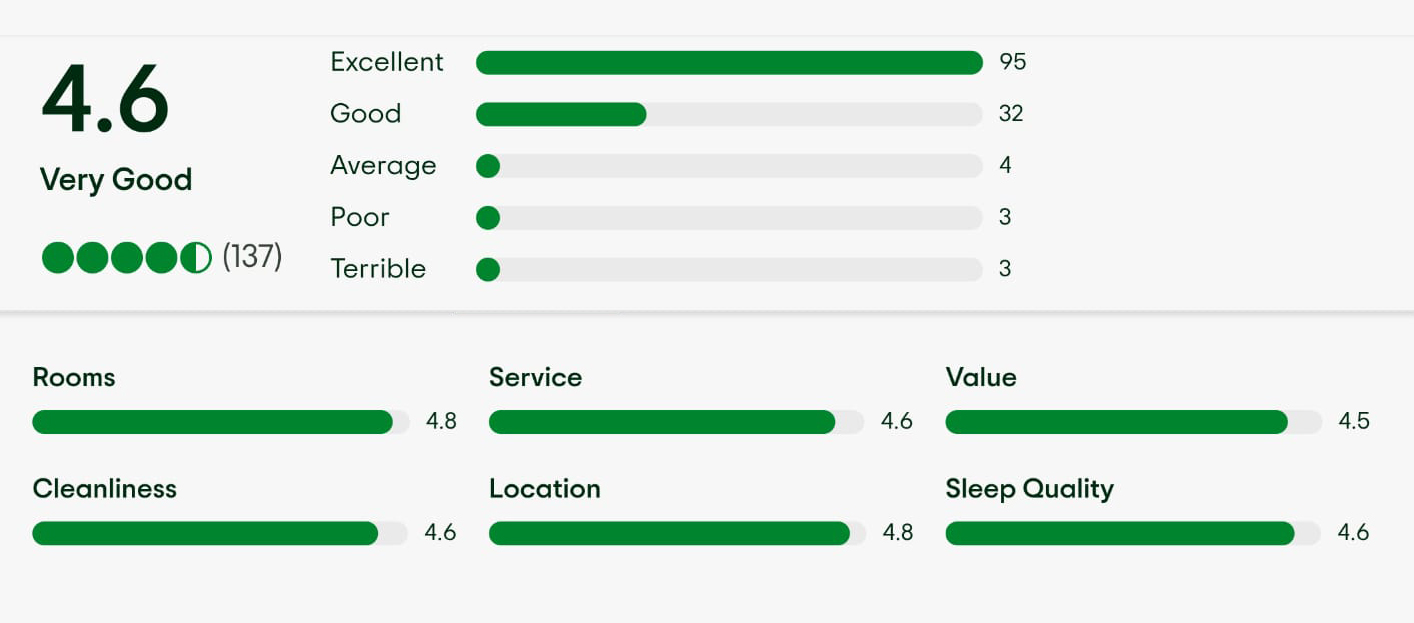Click the Excellent rating progress bar

729,63
